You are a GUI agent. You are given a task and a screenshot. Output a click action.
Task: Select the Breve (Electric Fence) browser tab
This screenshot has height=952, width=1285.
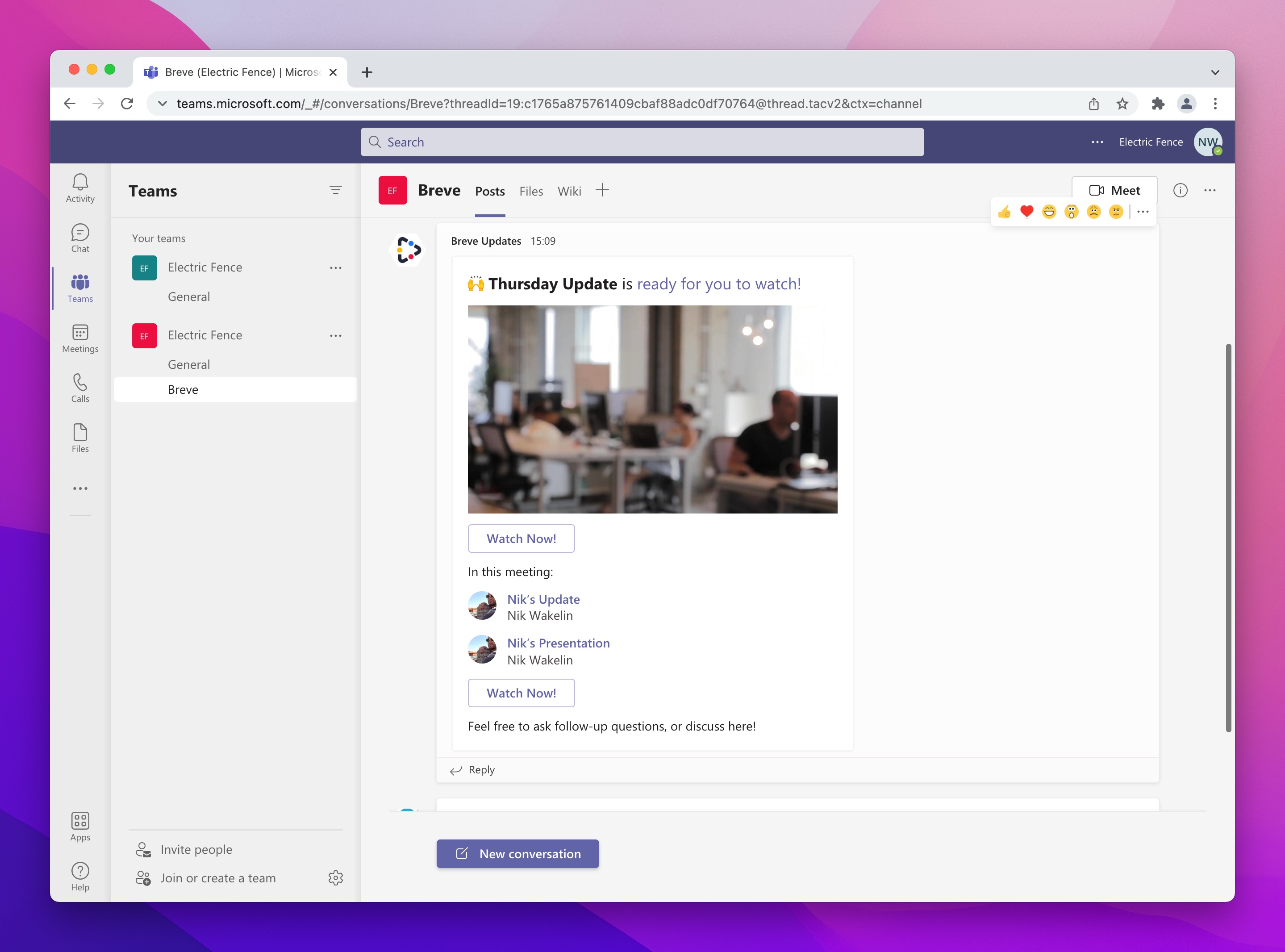[x=240, y=72]
